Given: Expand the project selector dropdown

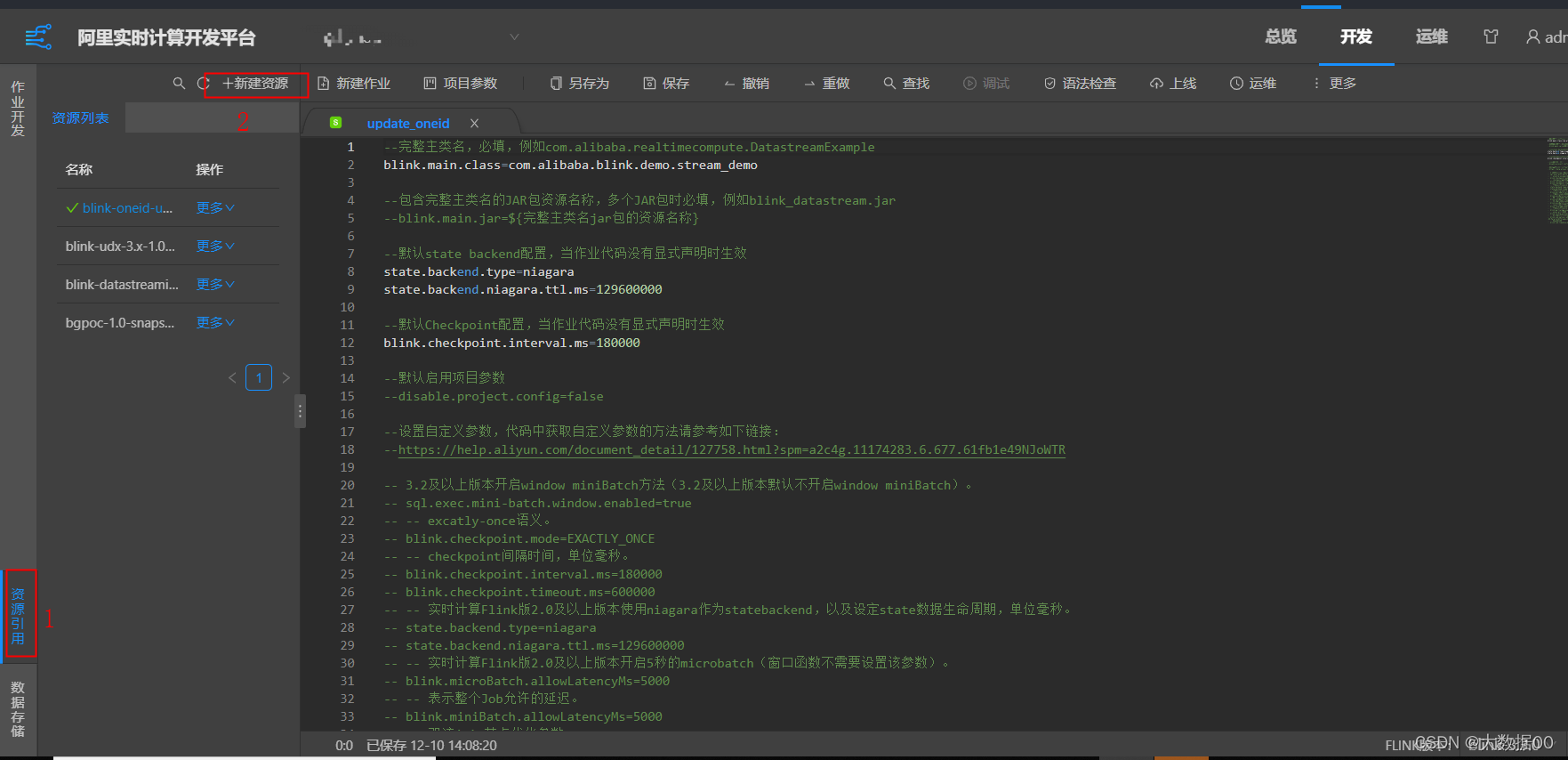Looking at the screenshot, I should click(x=514, y=36).
